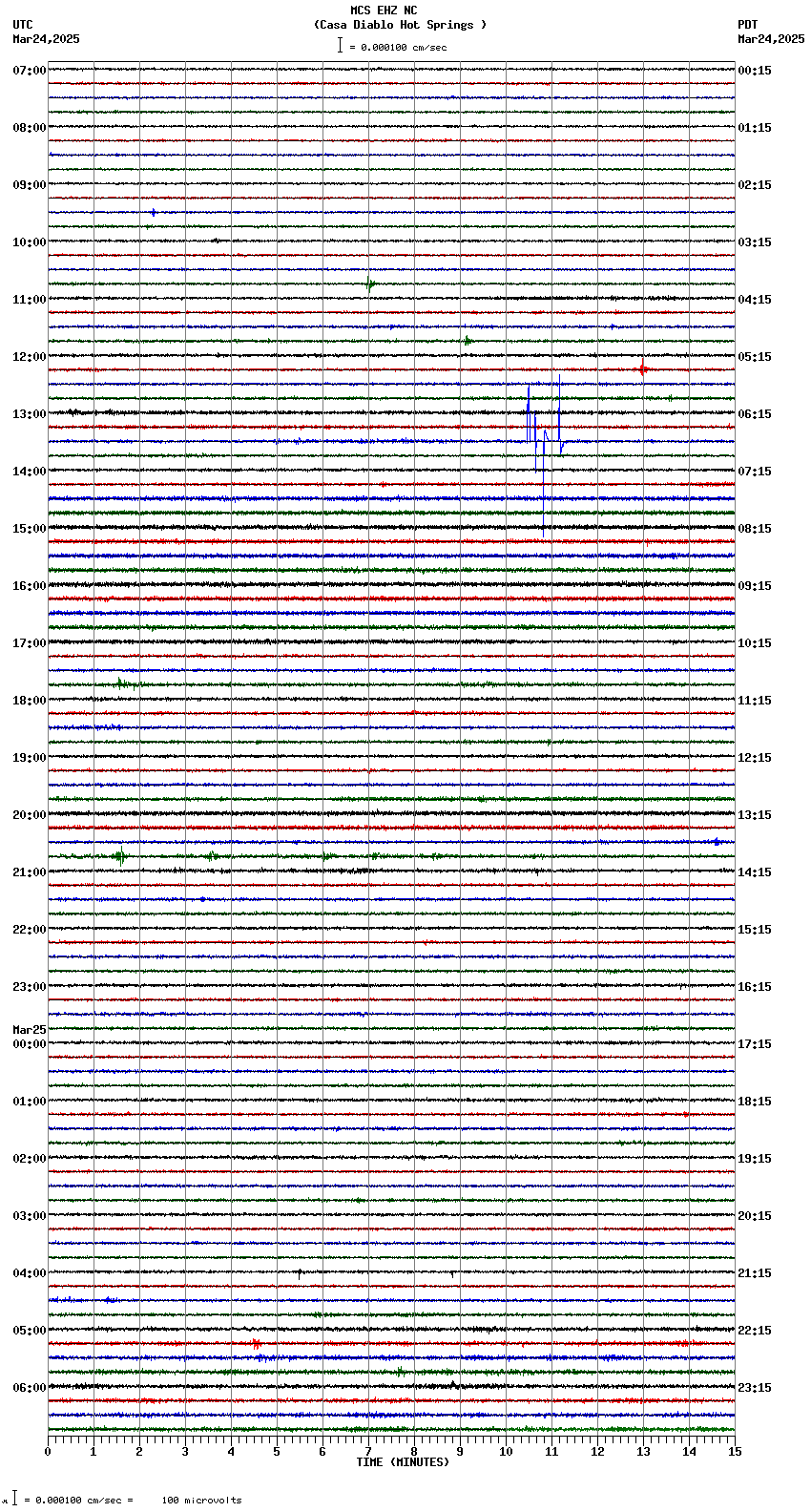
Task: Click the 08:00 UTC time label
Action: pyautogui.click(x=30, y=128)
